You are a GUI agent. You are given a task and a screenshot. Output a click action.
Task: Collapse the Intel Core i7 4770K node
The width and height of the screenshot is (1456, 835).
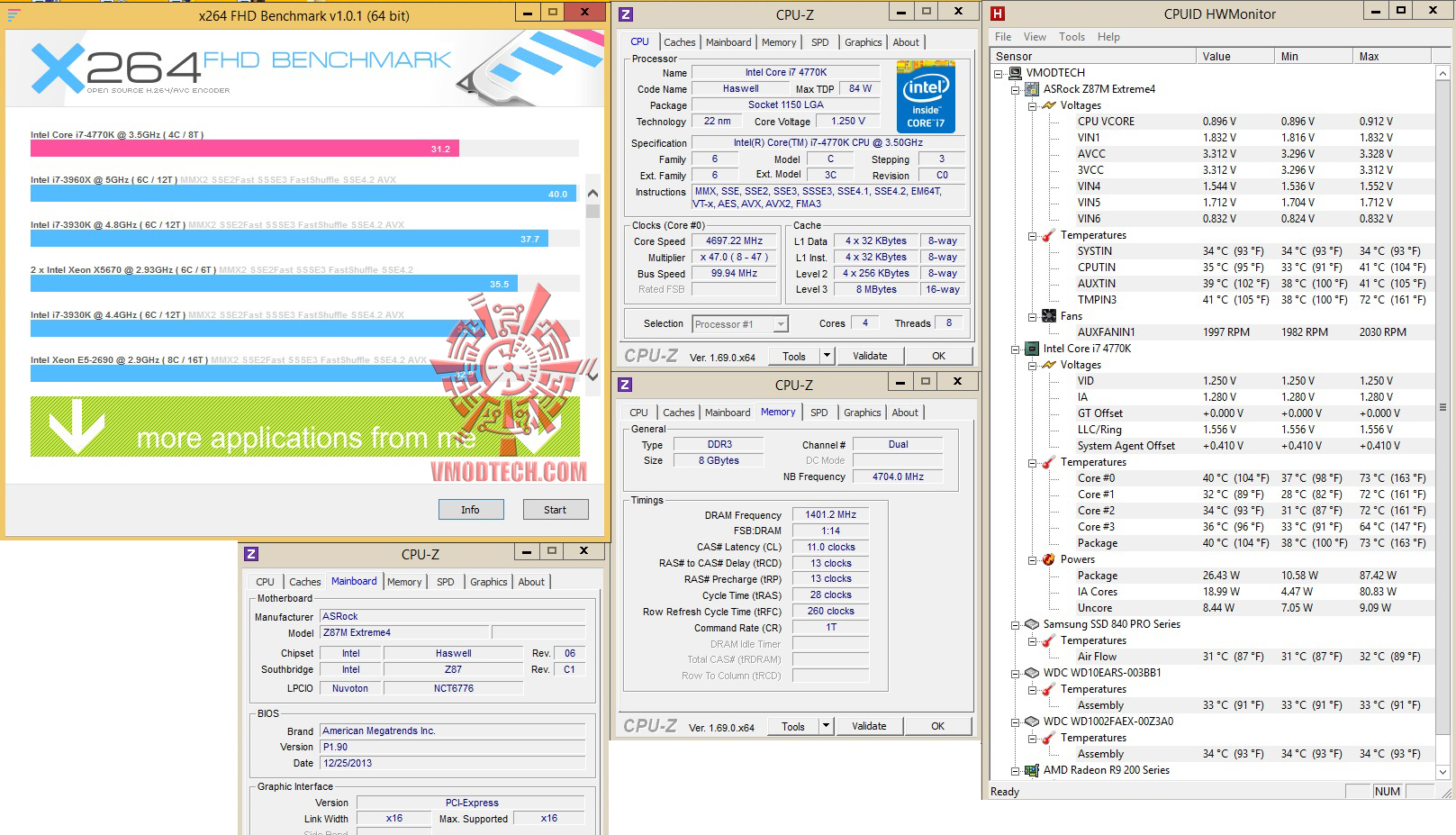(1016, 349)
